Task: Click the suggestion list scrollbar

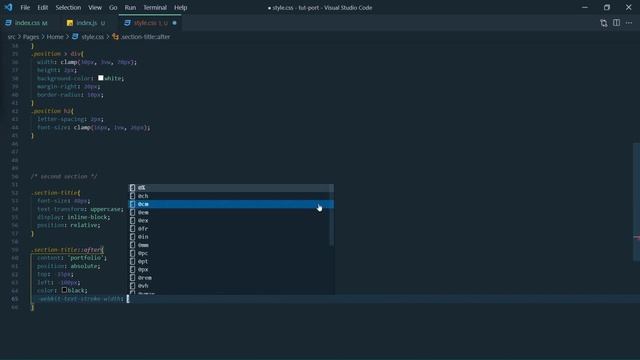Action: [331, 215]
